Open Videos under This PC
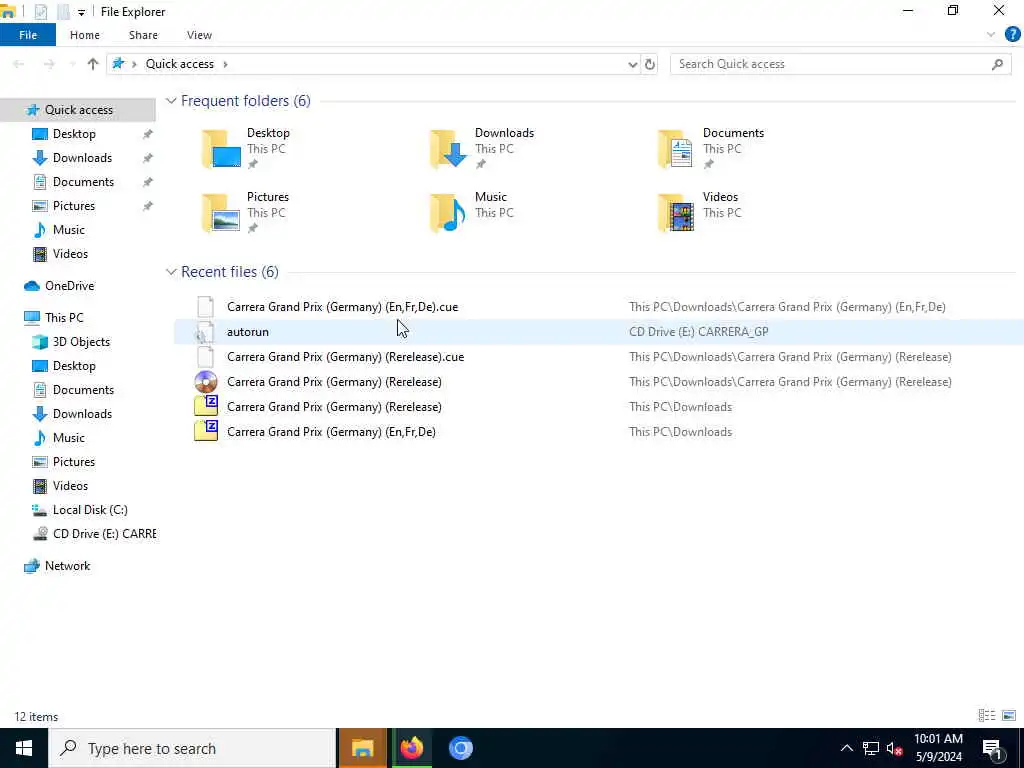Screen dimensions: 1024x768 [70, 487]
